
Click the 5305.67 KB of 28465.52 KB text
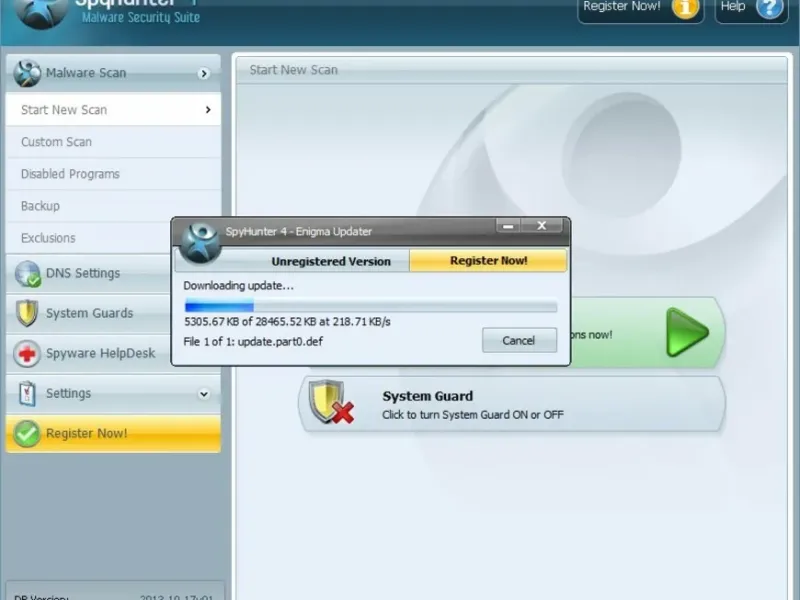[x=287, y=322]
